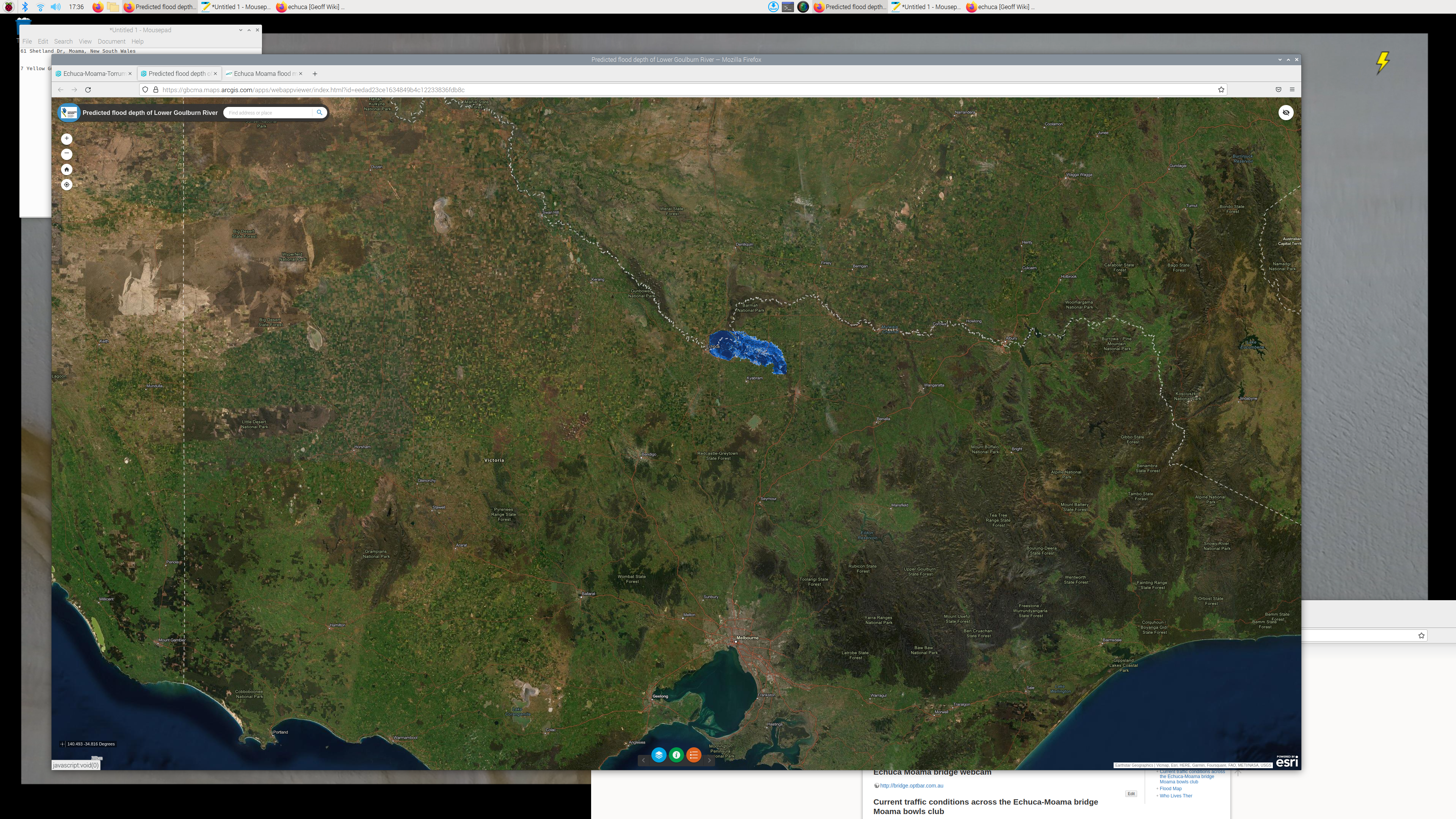Bookmark this page with the star
This screenshot has width=1456, height=819.
1221,90
